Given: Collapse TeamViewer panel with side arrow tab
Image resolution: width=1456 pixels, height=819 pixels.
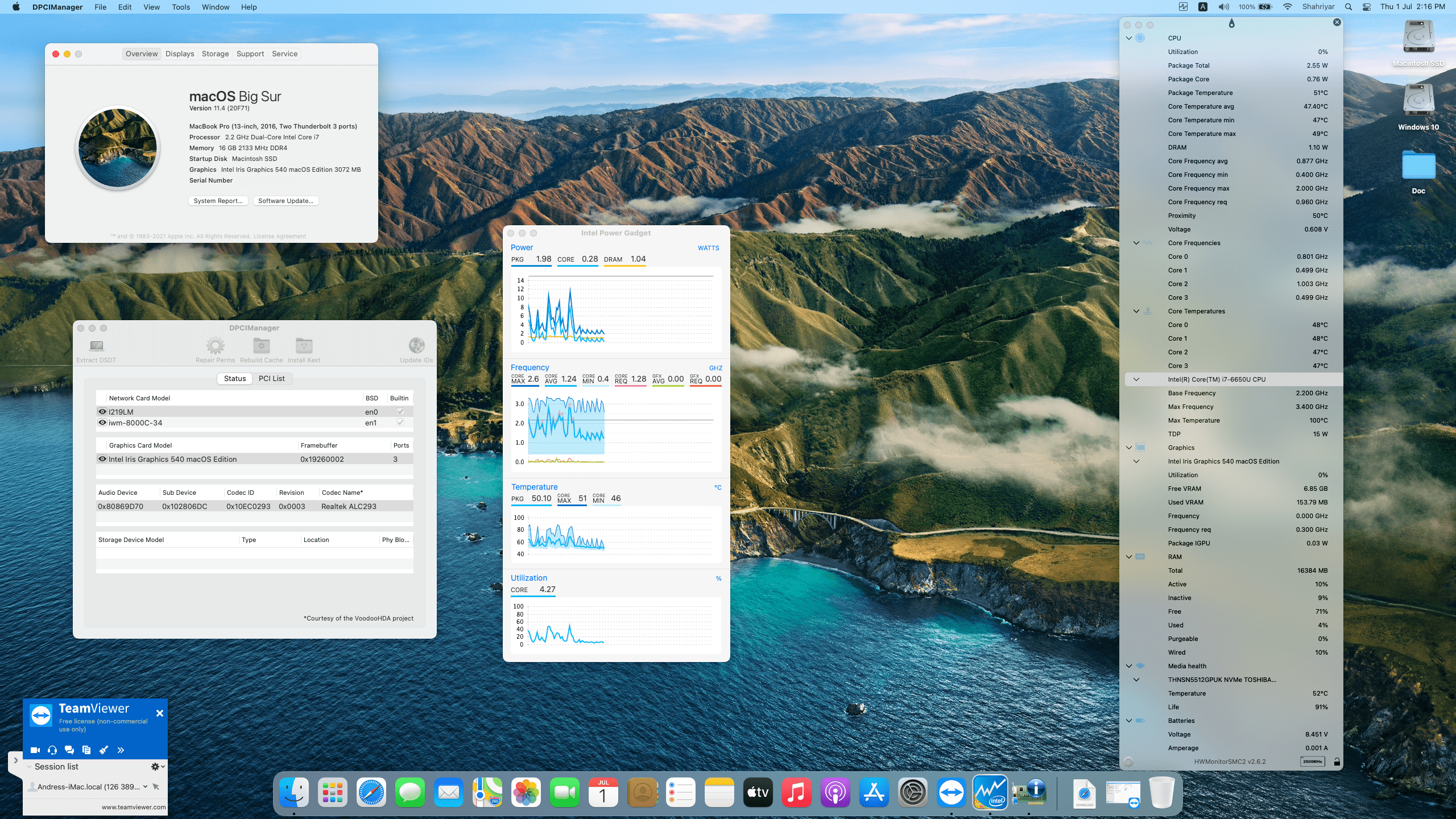Looking at the screenshot, I should point(15,760).
